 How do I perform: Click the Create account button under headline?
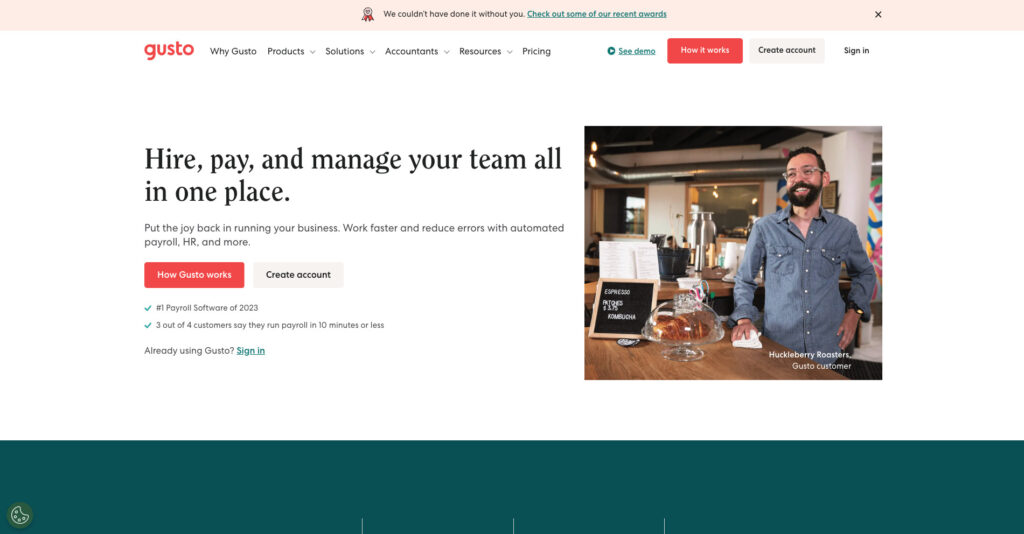tap(298, 275)
